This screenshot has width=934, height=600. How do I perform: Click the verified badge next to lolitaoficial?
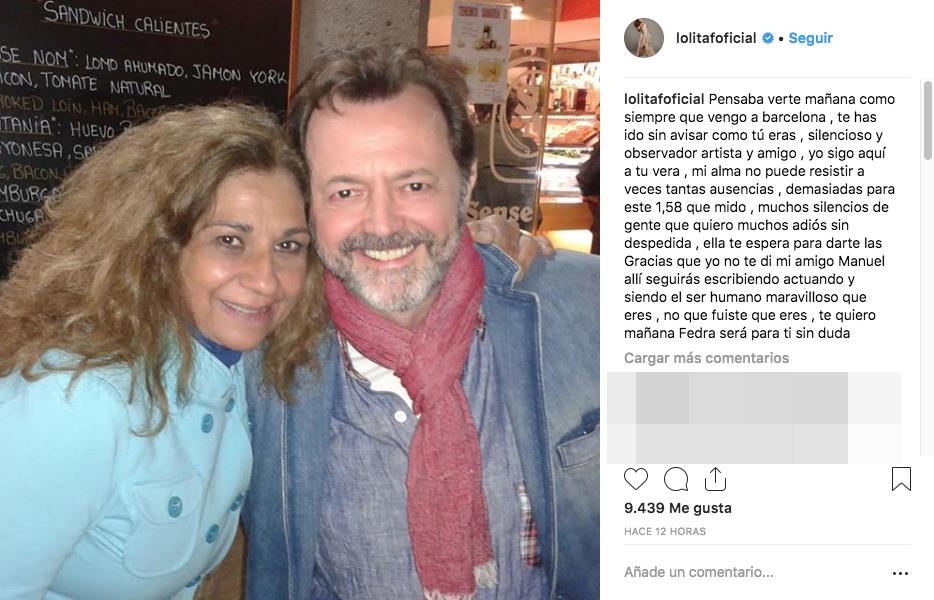click(x=768, y=38)
